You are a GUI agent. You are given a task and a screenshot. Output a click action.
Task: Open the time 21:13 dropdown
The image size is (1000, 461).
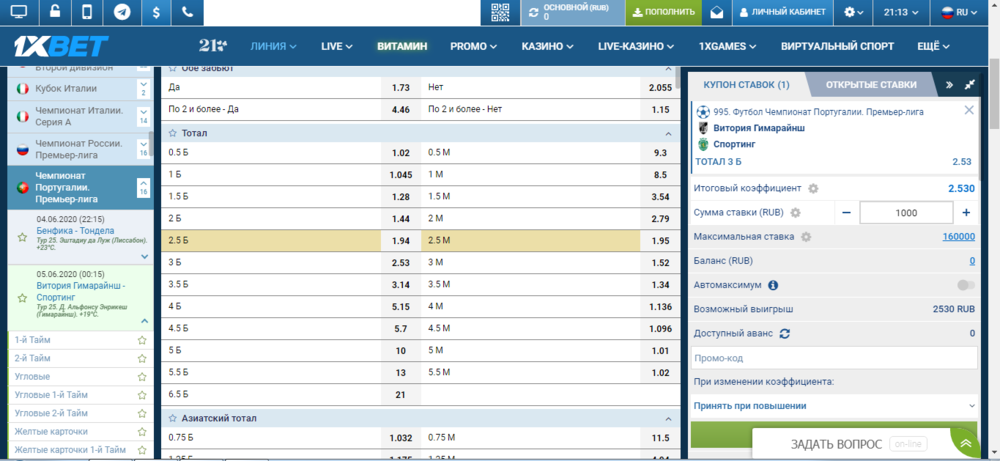click(x=902, y=12)
